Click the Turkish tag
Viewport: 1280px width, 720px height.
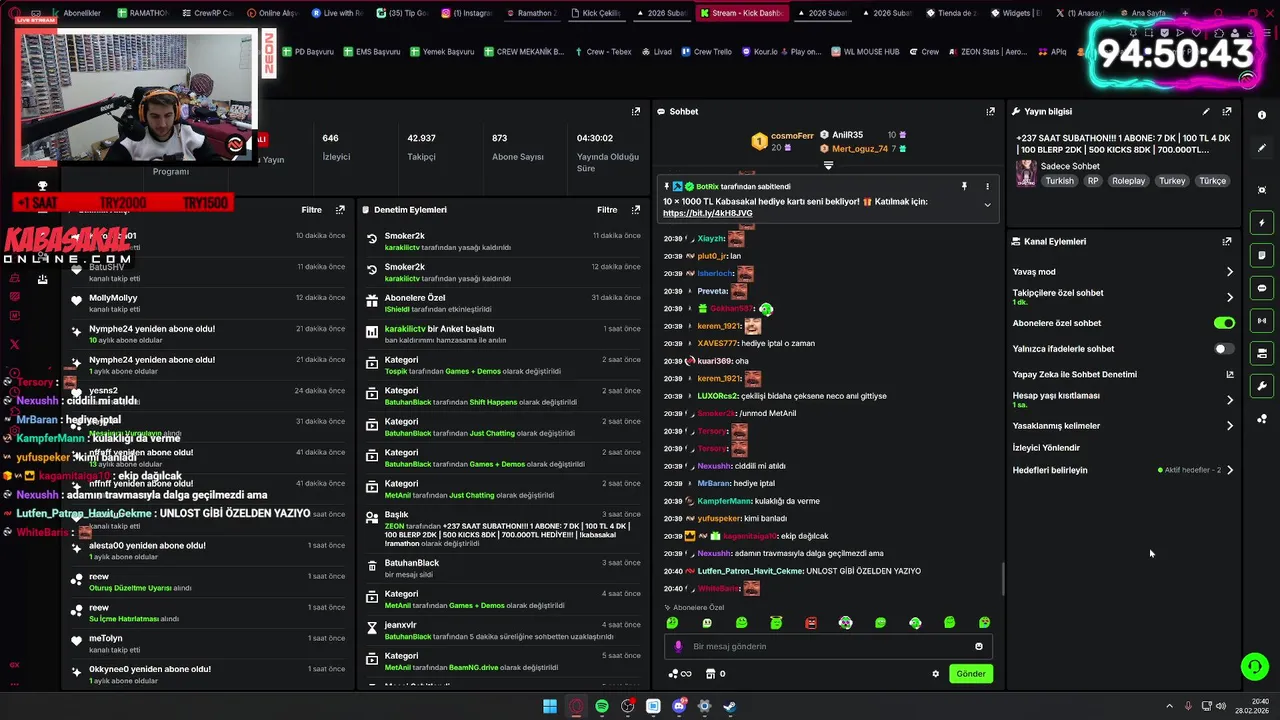click(x=1059, y=181)
